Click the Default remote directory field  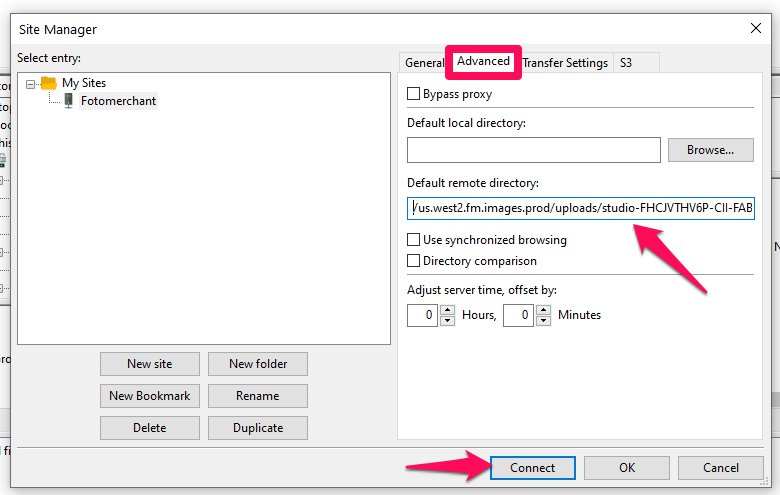tap(581, 208)
